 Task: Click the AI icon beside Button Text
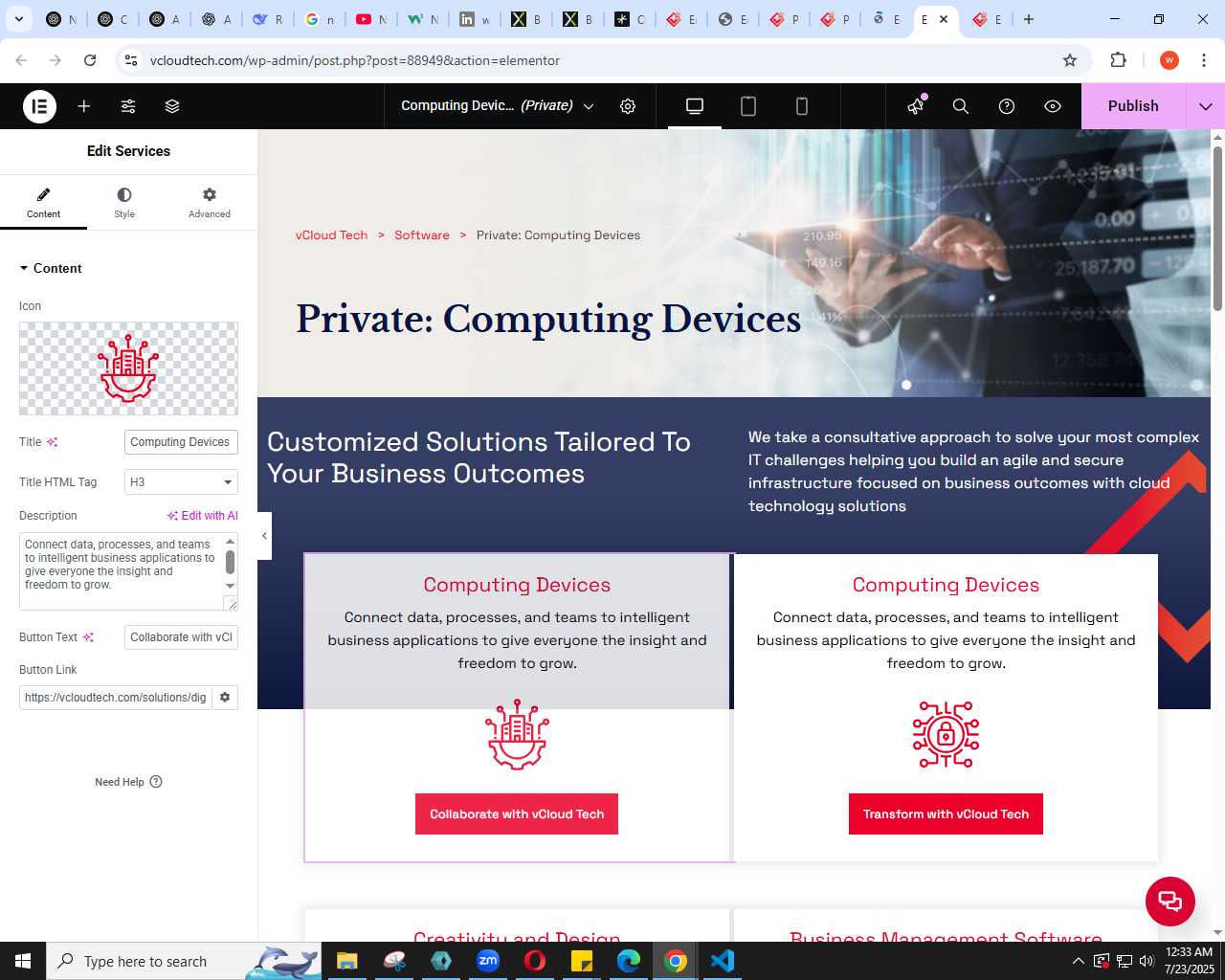coord(88,637)
